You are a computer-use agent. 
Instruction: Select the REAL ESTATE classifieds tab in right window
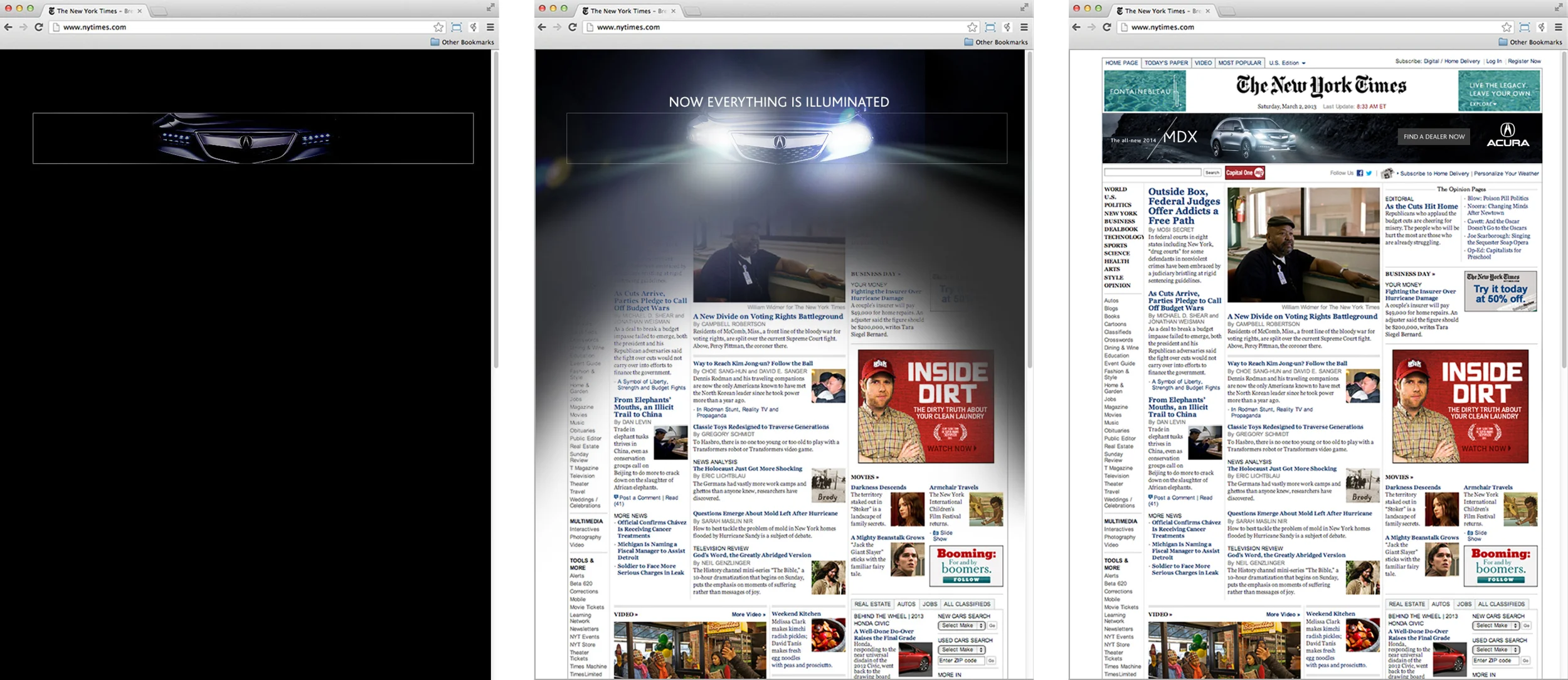click(1406, 604)
